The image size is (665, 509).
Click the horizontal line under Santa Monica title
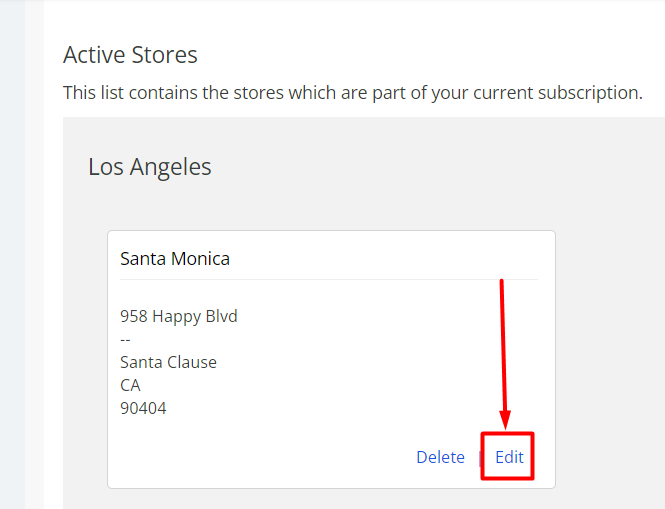point(329,279)
